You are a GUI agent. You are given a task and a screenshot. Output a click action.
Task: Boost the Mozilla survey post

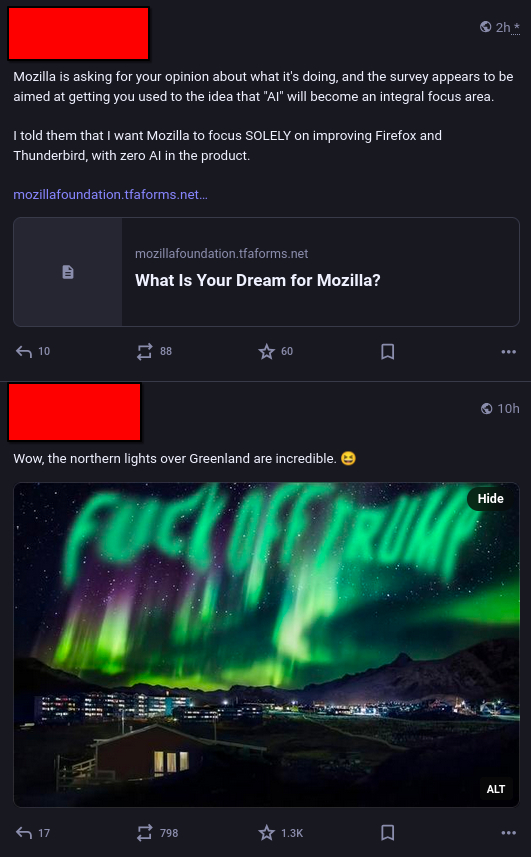coord(154,351)
